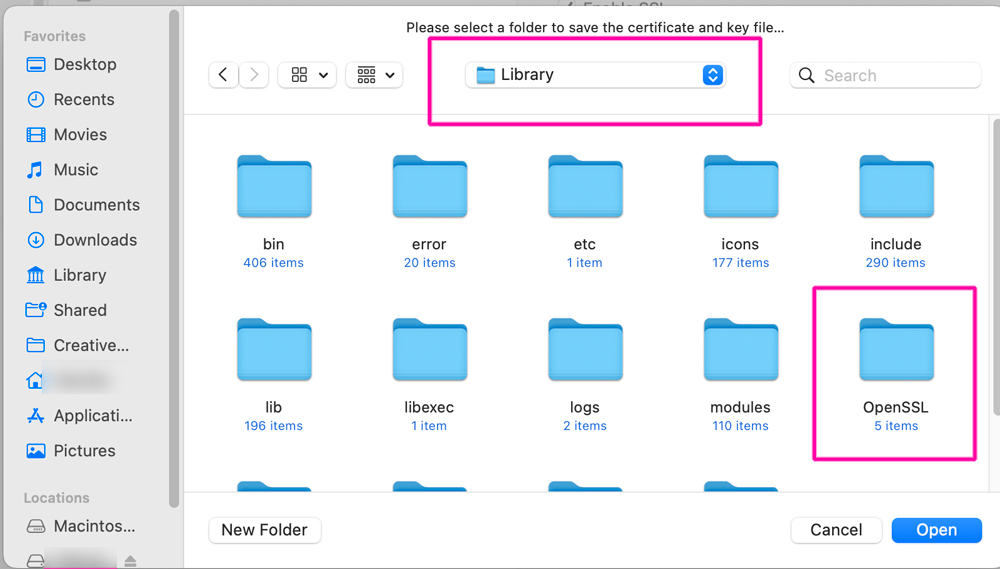Click the Open button

pos(936,530)
